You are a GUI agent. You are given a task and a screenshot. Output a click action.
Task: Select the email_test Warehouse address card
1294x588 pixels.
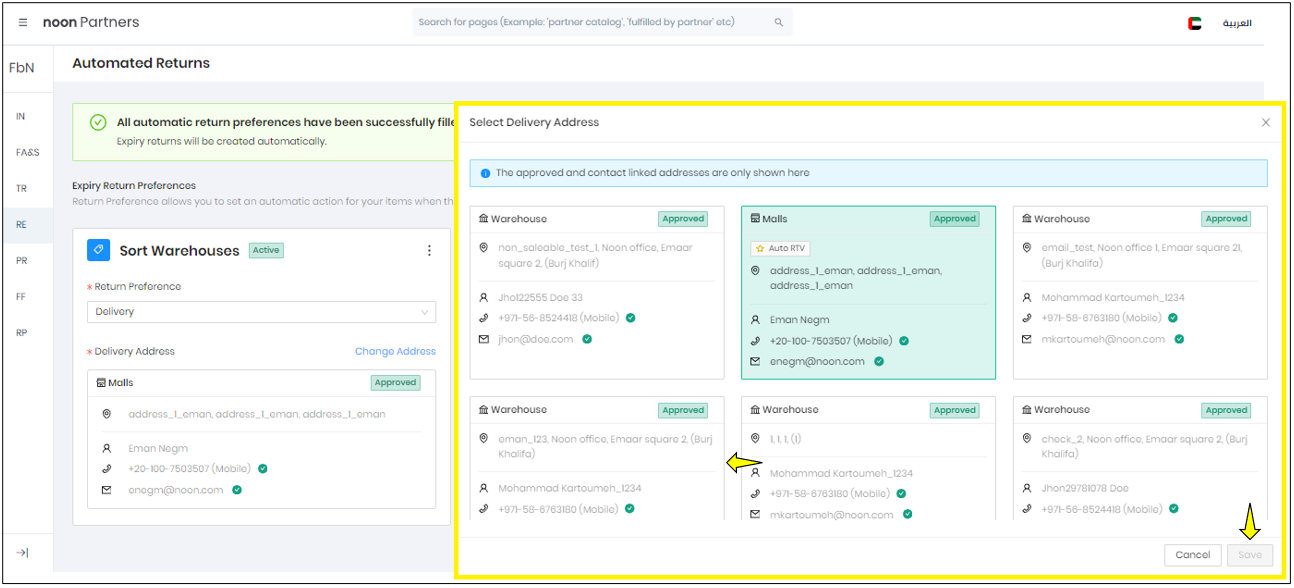coord(1140,293)
